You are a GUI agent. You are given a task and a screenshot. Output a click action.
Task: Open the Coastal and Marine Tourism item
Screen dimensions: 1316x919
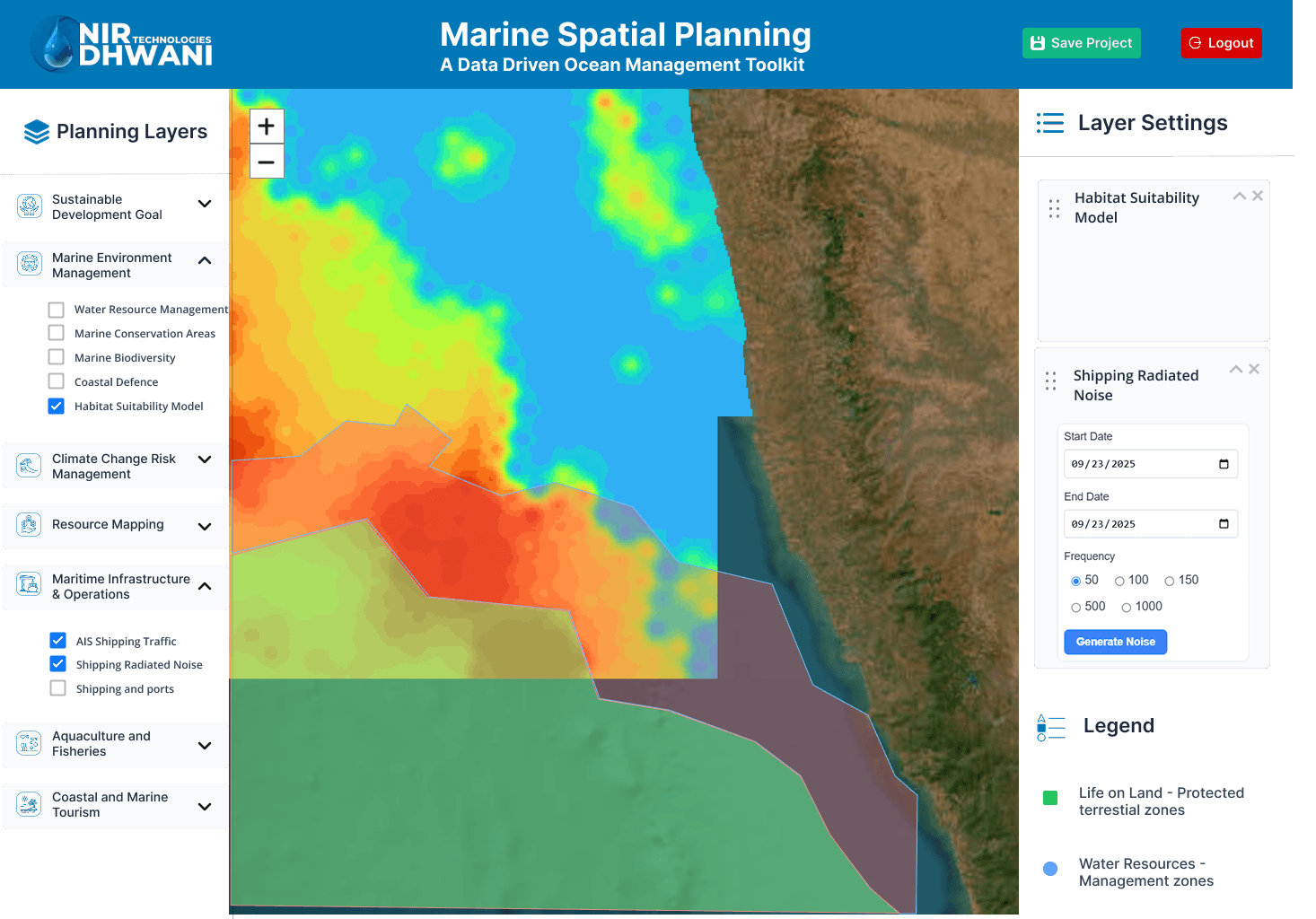pyautogui.click(x=116, y=805)
